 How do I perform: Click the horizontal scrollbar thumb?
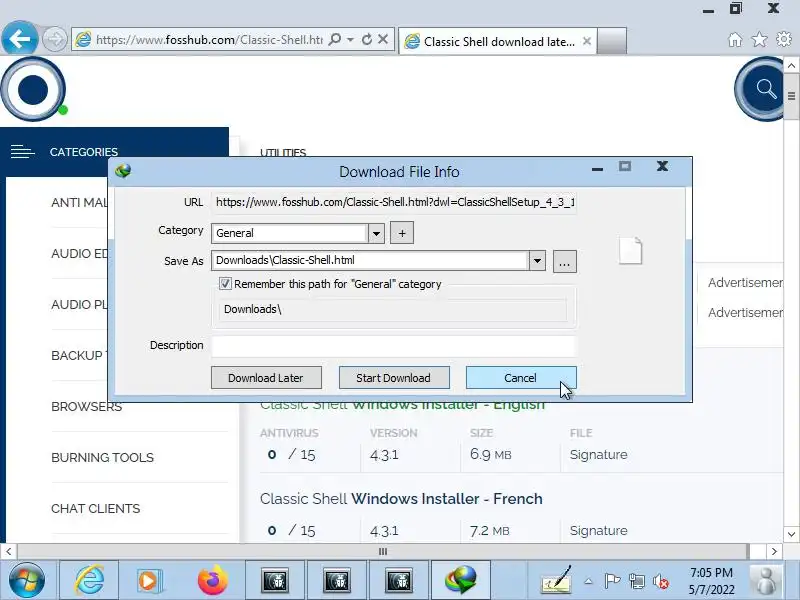tap(383, 551)
